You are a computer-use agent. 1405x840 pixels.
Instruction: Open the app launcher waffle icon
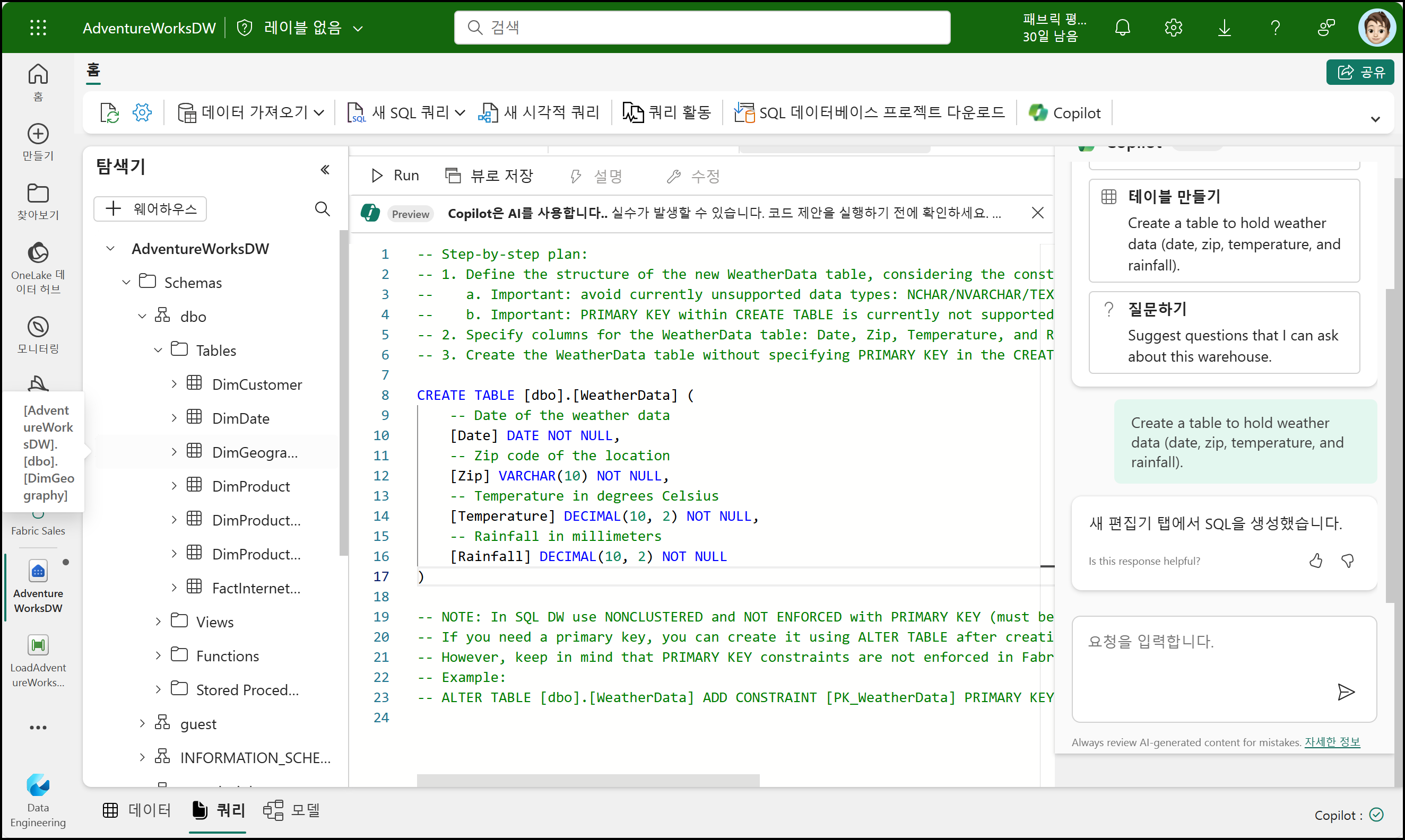(x=38, y=27)
